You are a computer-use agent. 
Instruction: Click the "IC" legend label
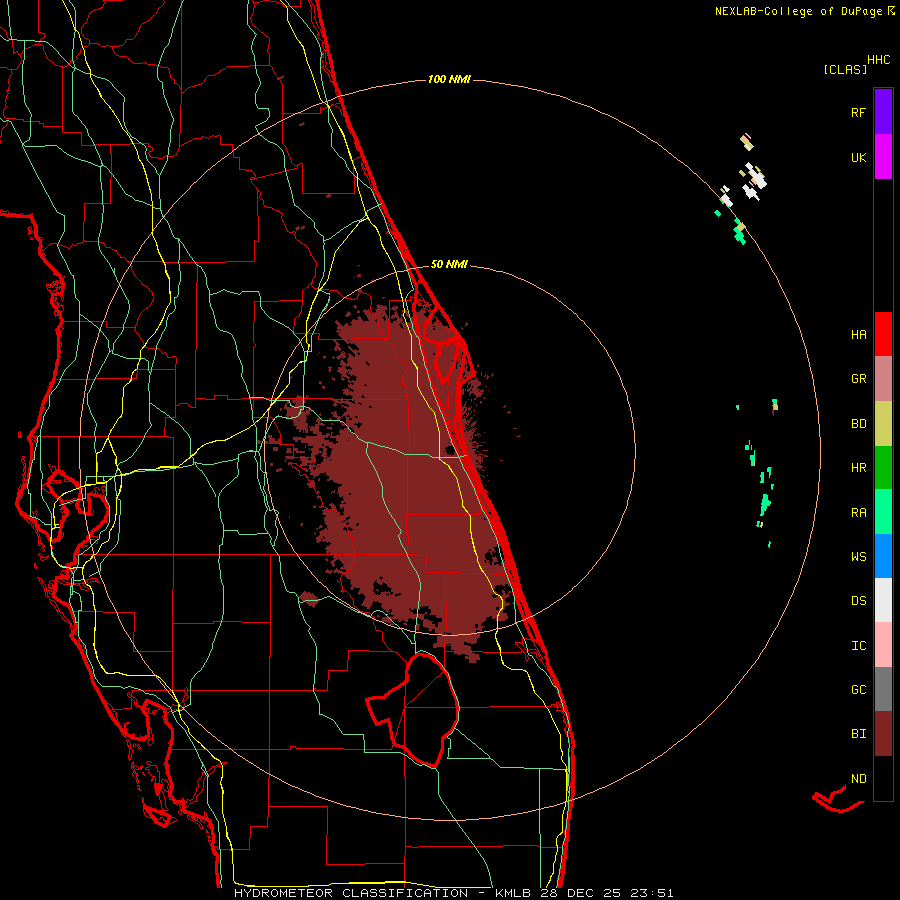pyautogui.click(x=858, y=646)
